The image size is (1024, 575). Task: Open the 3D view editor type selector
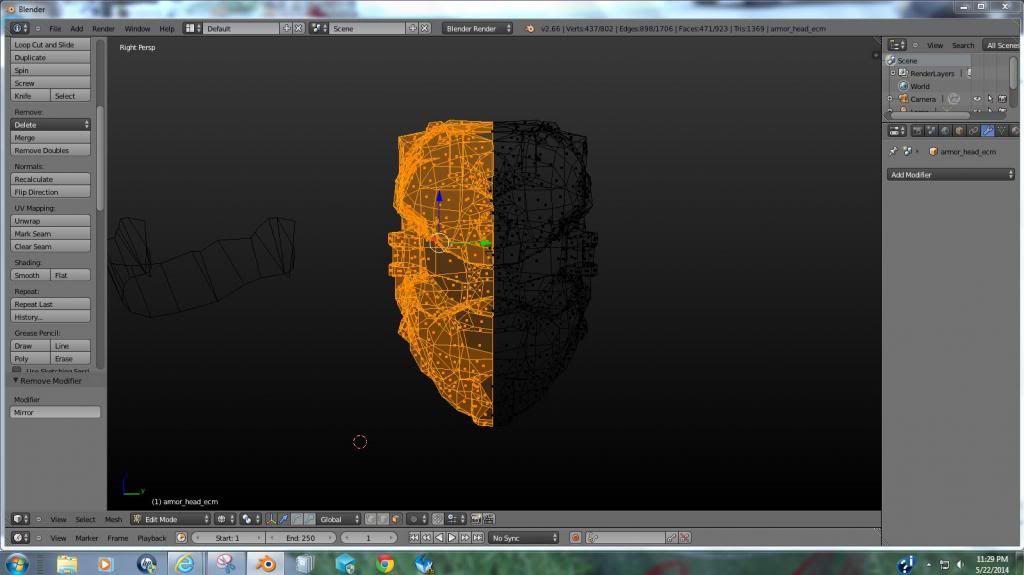coord(21,519)
